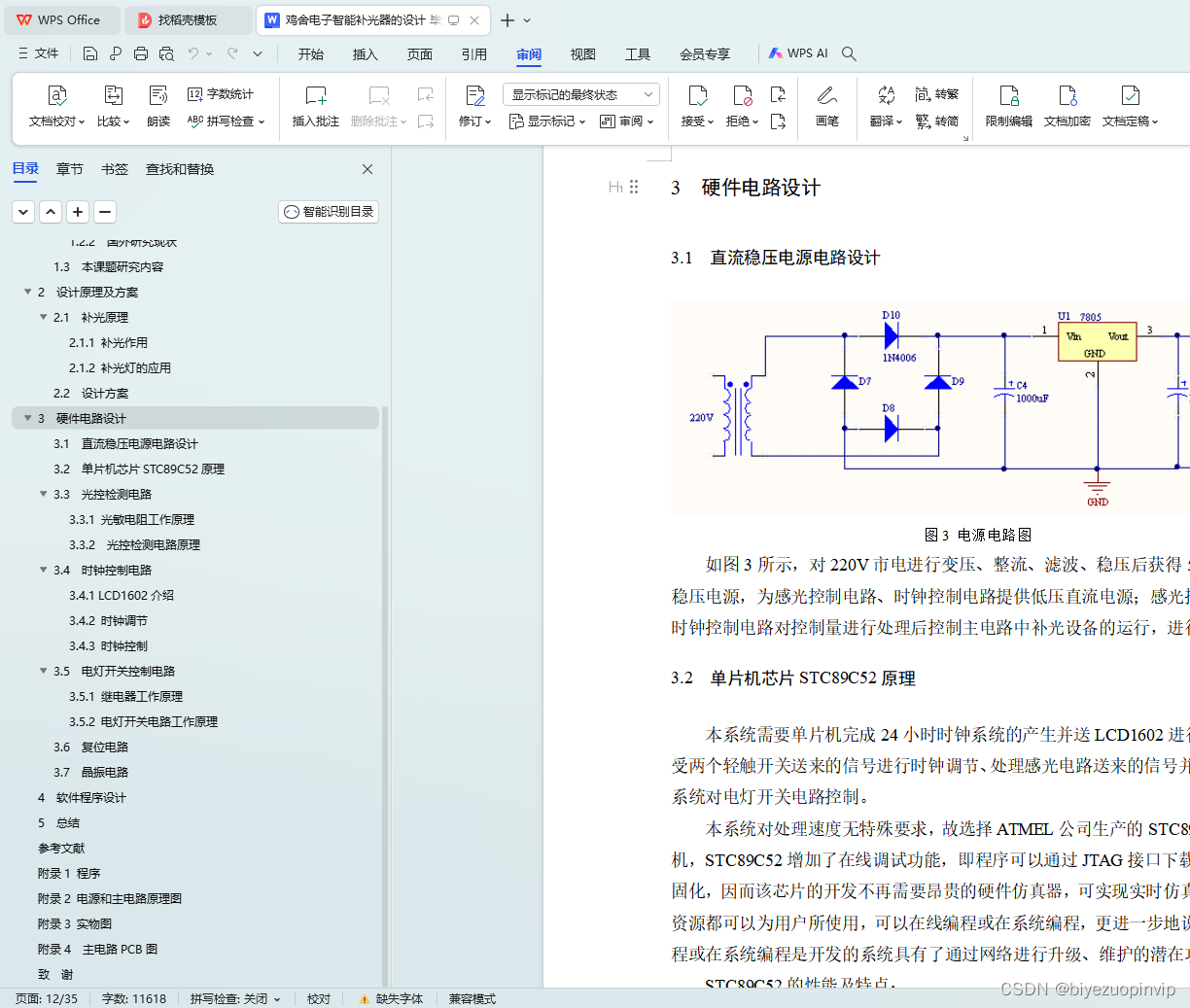The height and width of the screenshot is (1008, 1190).
Task: Toggle 拼写检查: 关闭 in status bar
Action: [235, 998]
